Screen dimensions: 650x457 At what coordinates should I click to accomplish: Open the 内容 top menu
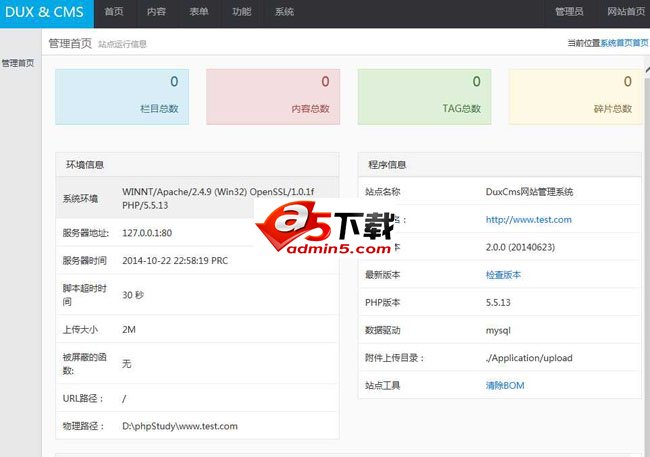[x=156, y=12]
